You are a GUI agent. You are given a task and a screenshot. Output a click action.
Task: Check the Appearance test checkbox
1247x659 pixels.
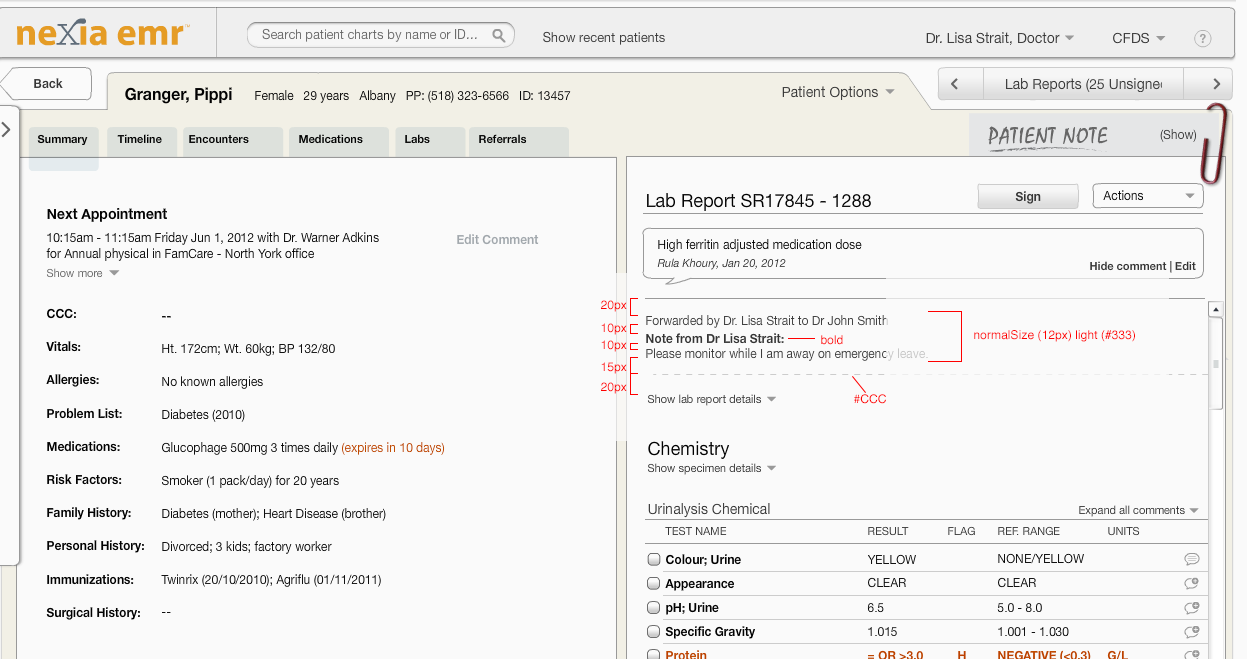654,583
